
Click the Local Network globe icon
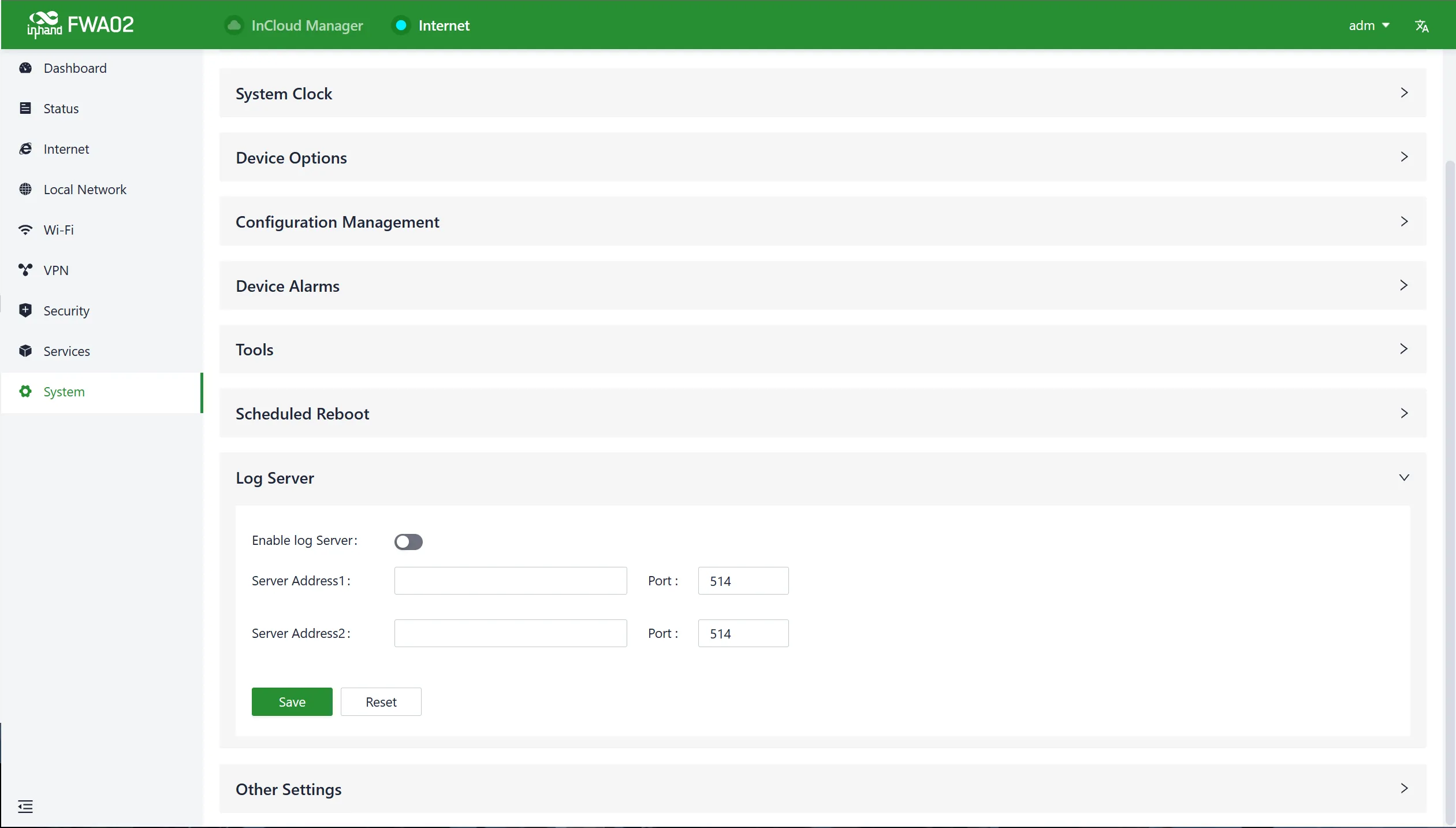[25, 190]
